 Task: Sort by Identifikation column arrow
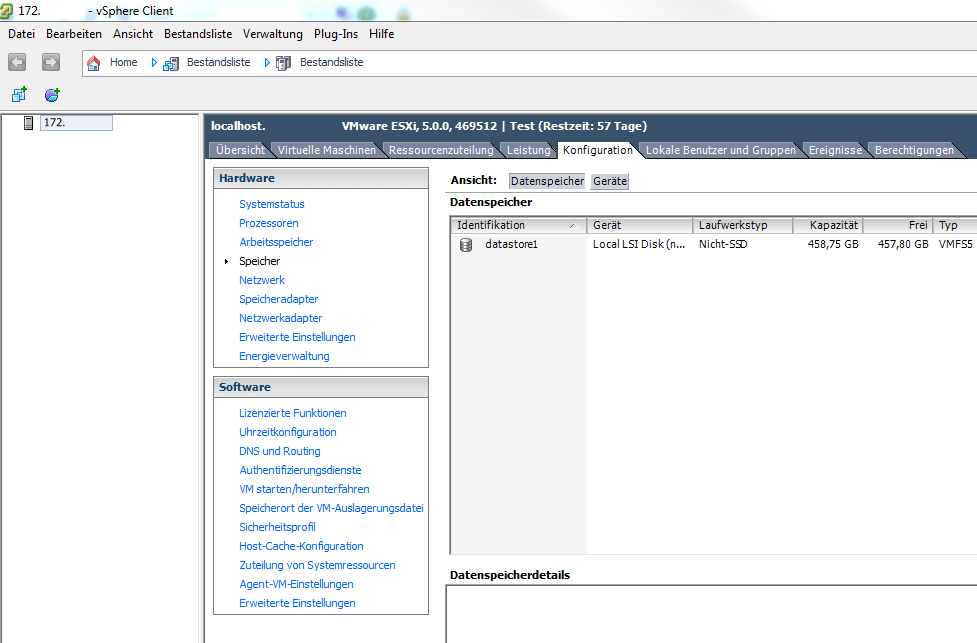tap(574, 226)
